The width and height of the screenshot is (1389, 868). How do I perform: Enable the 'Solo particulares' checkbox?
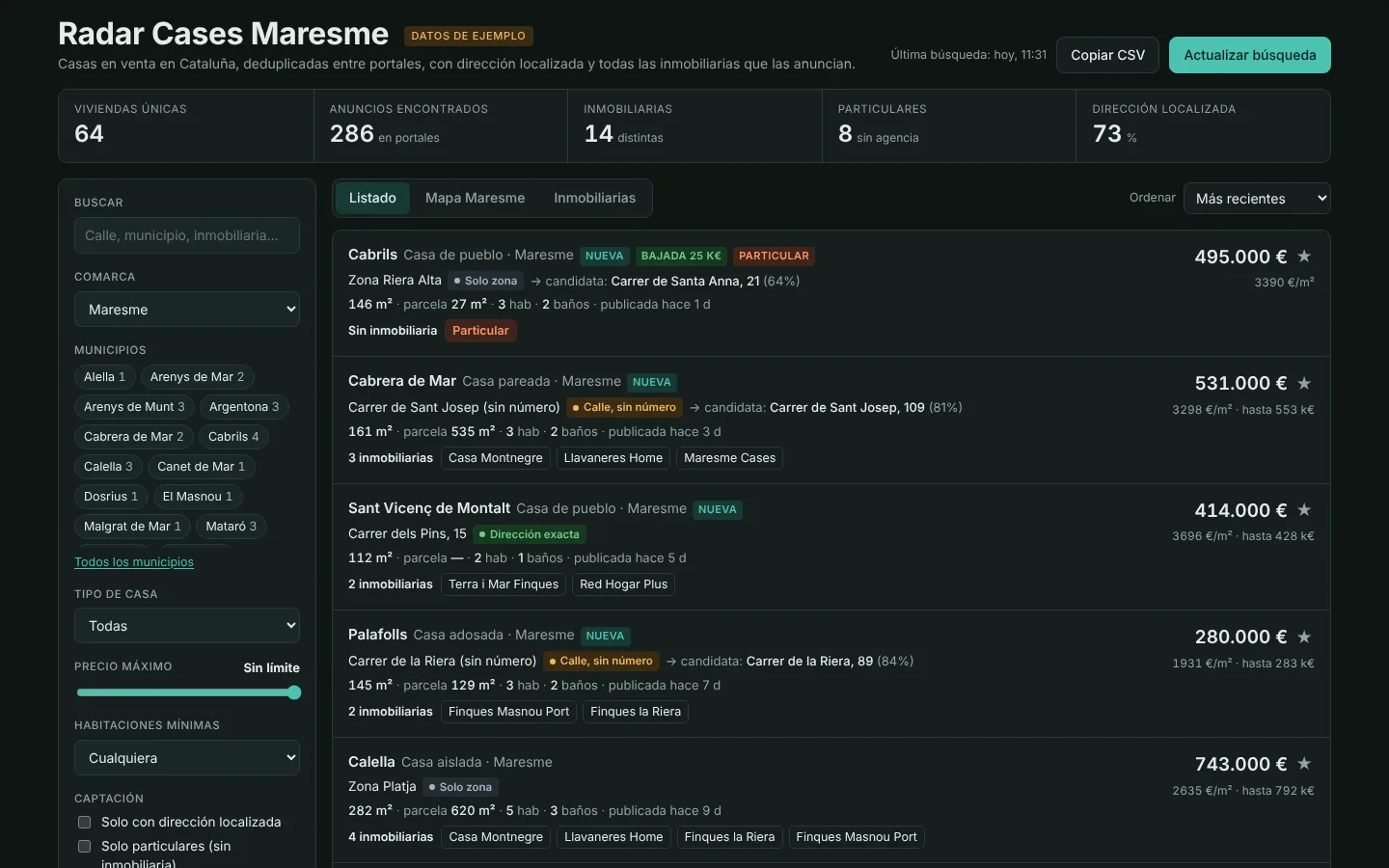pos(84,847)
